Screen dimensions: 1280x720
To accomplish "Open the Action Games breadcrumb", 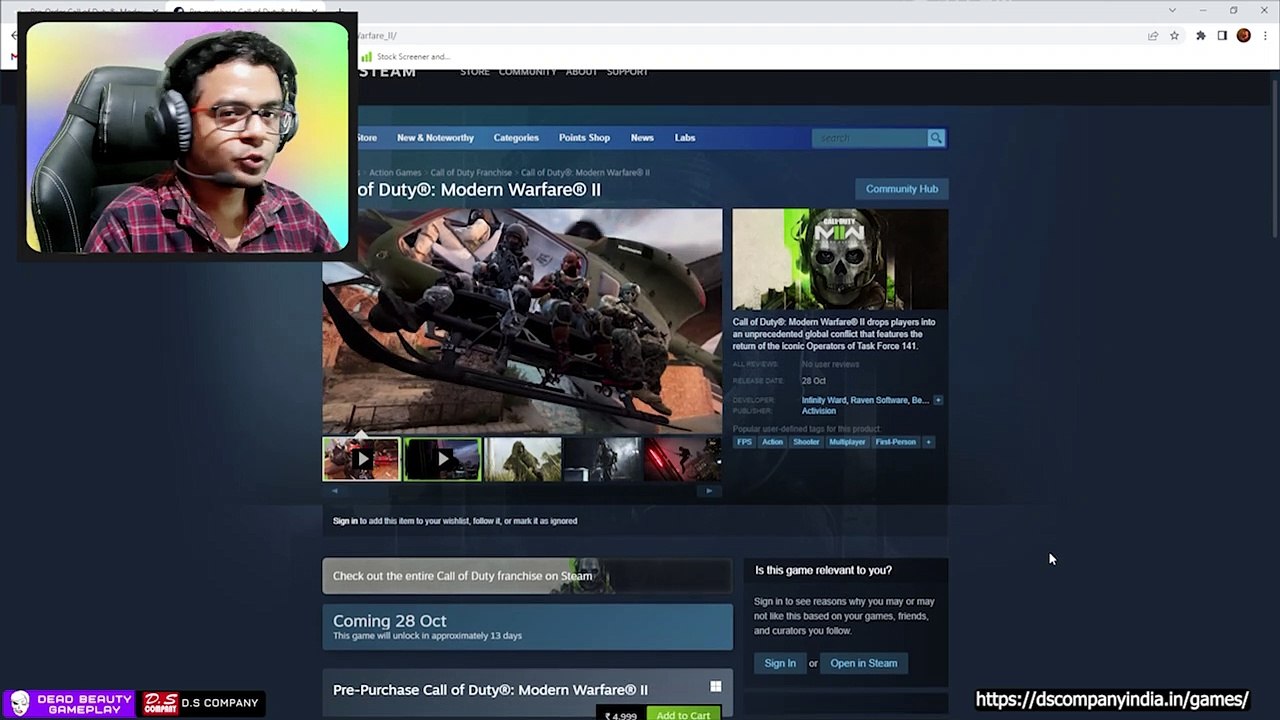I will click(395, 173).
